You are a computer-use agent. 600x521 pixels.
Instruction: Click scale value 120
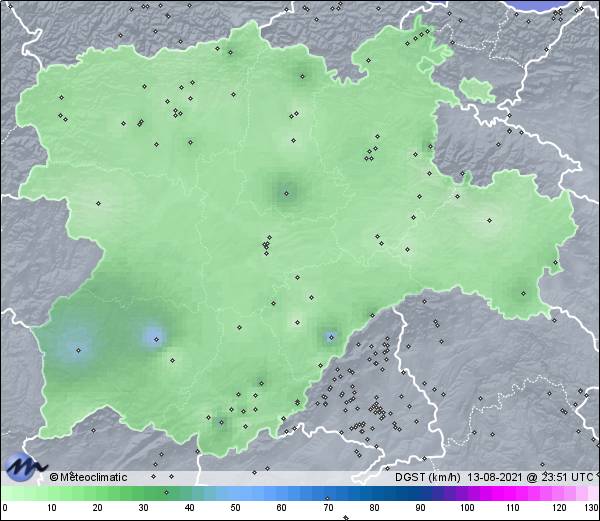[559, 508]
